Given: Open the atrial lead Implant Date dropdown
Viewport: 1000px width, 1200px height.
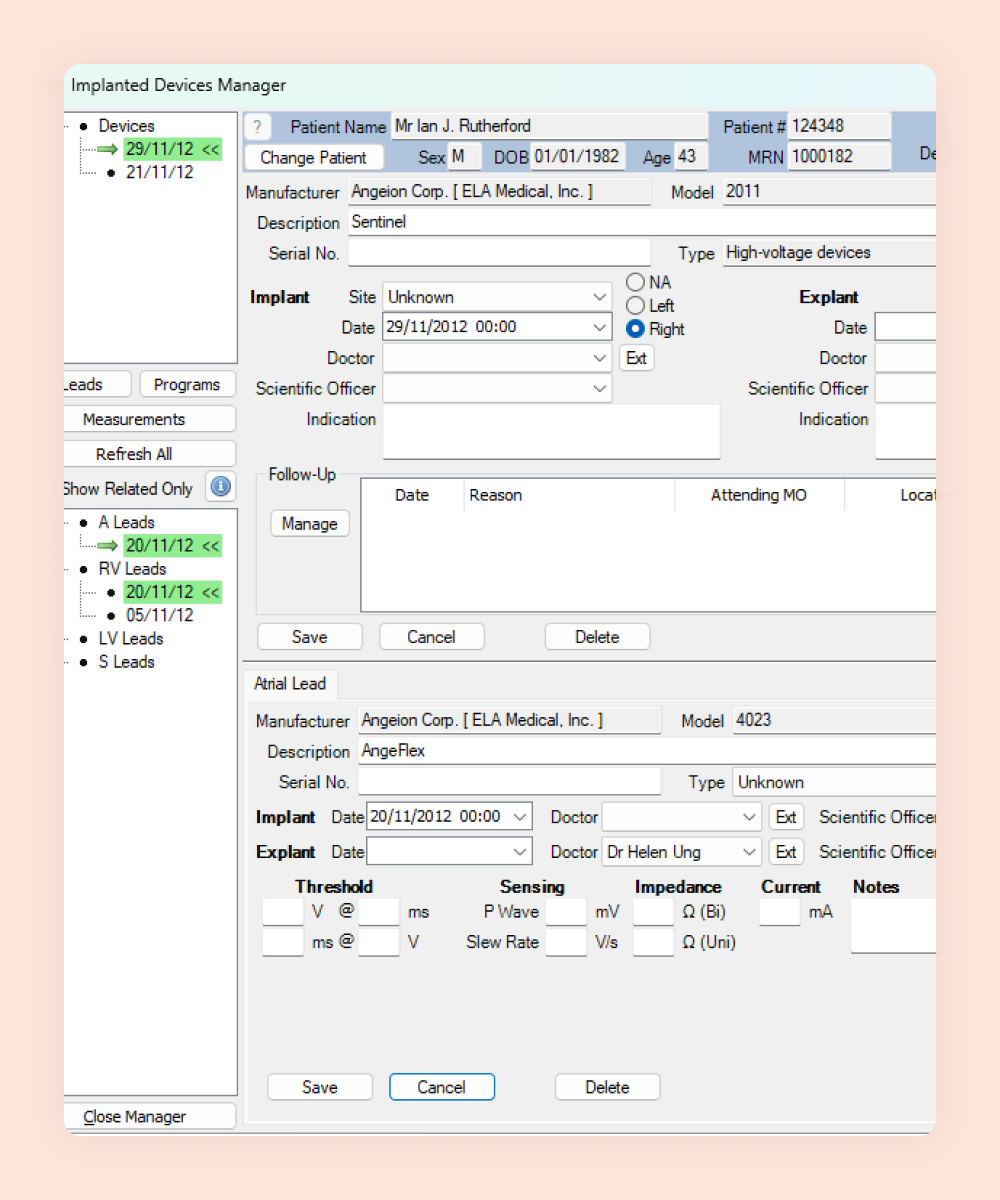Looking at the screenshot, I should [520, 817].
